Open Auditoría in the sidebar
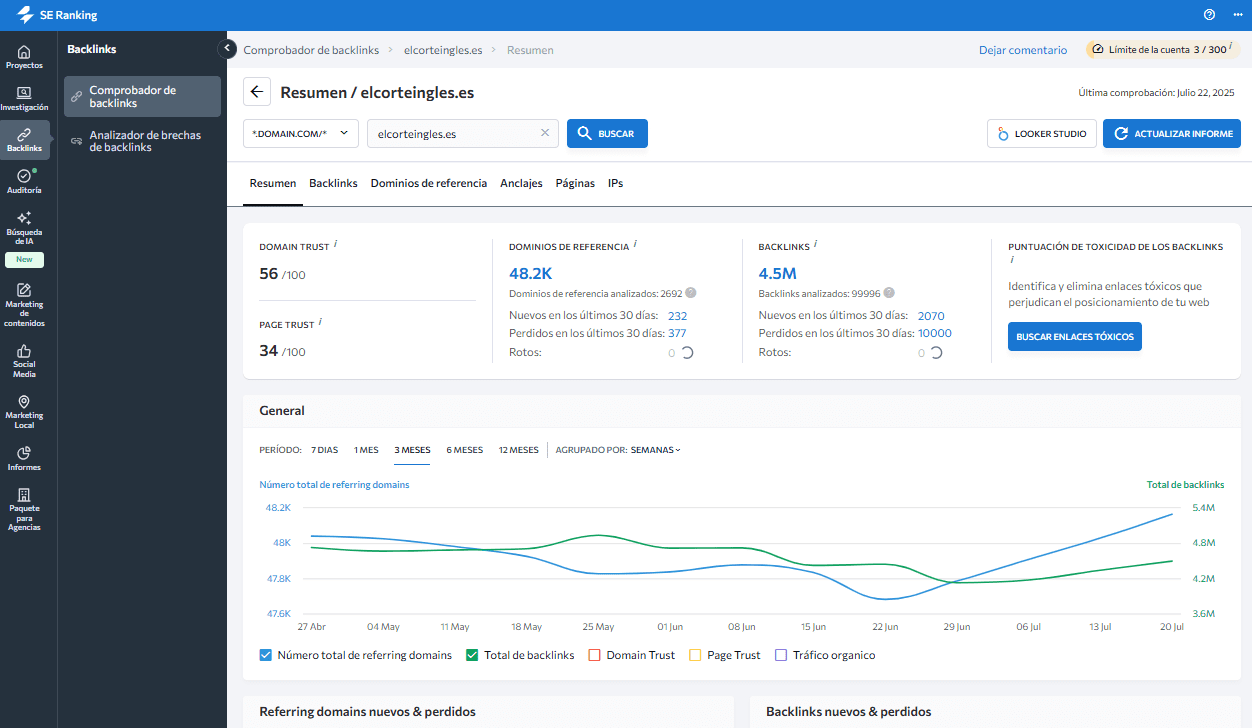 (x=24, y=181)
